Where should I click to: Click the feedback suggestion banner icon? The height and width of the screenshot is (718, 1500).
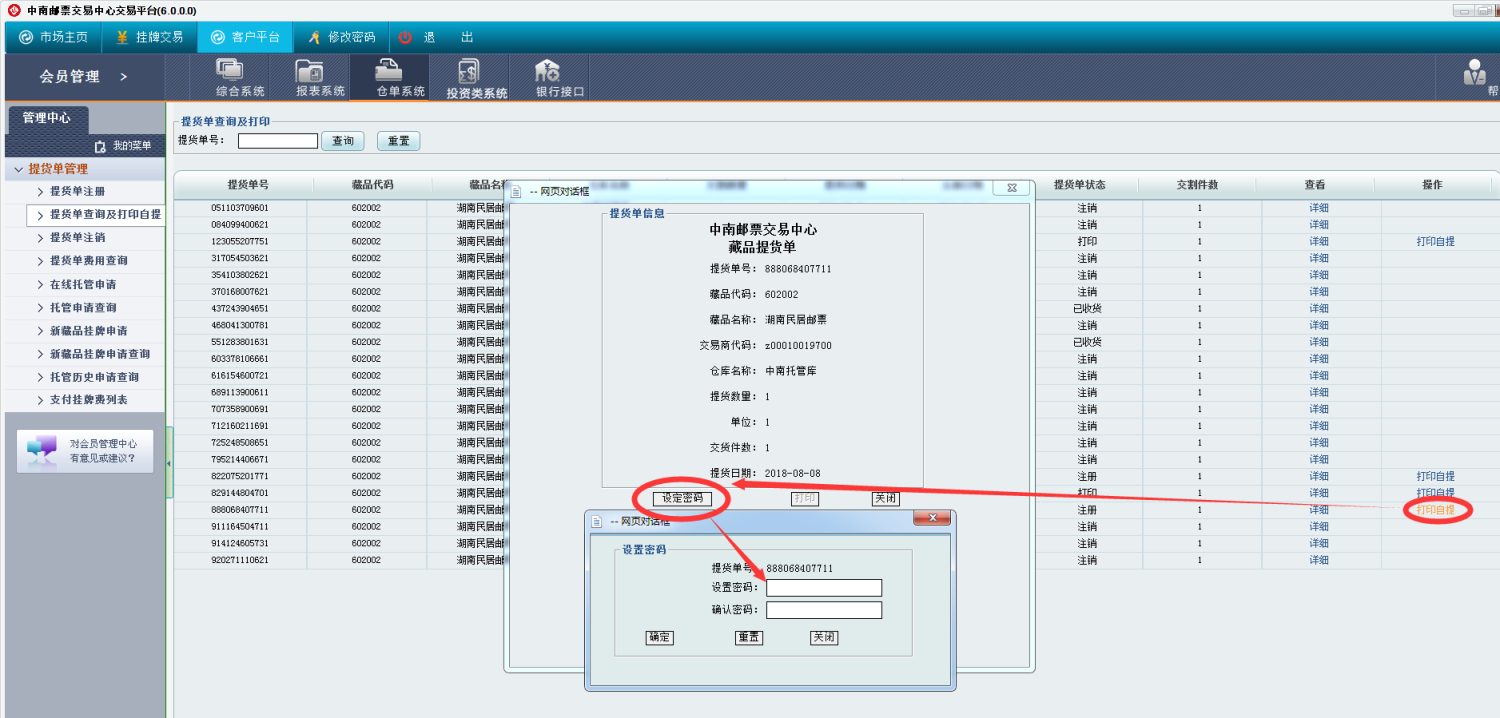[x=42, y=450]
